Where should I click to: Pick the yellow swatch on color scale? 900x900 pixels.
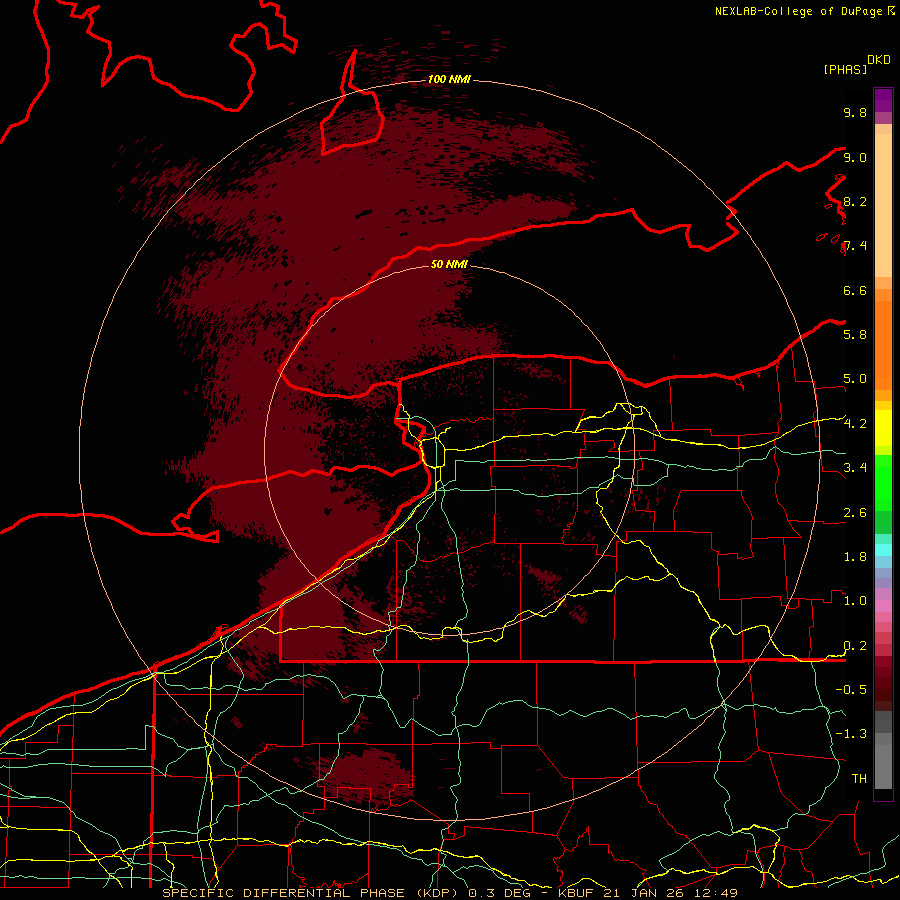pos(883,428)
